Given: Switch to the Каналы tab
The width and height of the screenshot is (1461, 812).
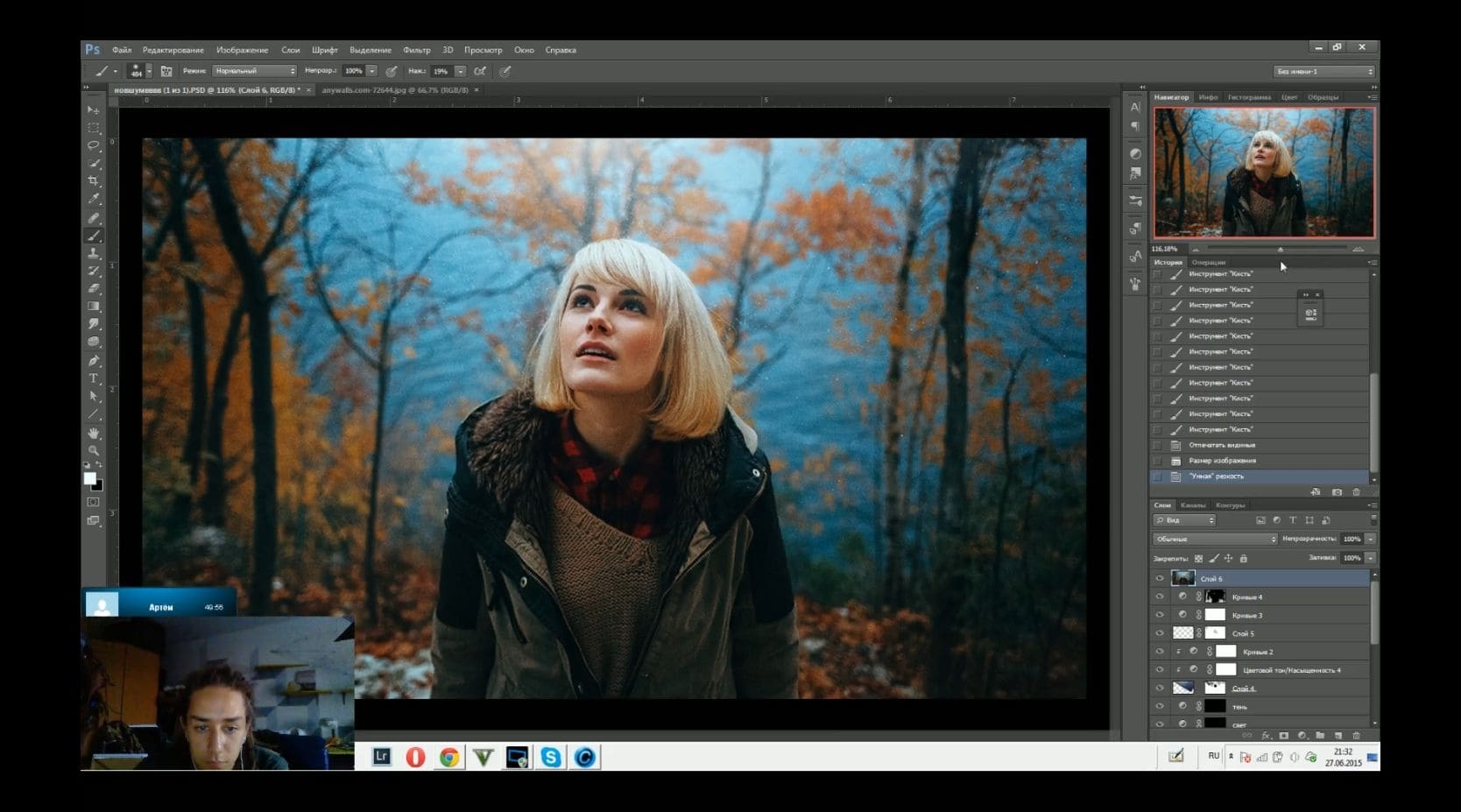Looking at the screenshot, I should pyautogui.click(x=1193, y=505).
